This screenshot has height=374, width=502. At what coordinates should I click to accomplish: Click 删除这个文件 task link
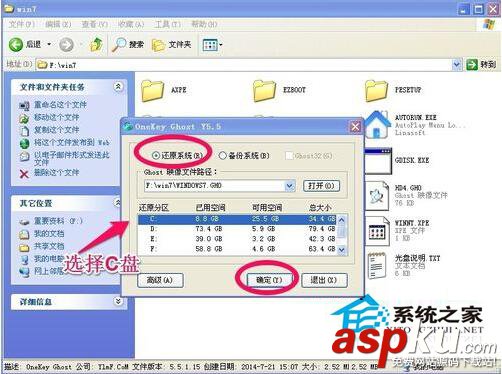tap(57, 173)
